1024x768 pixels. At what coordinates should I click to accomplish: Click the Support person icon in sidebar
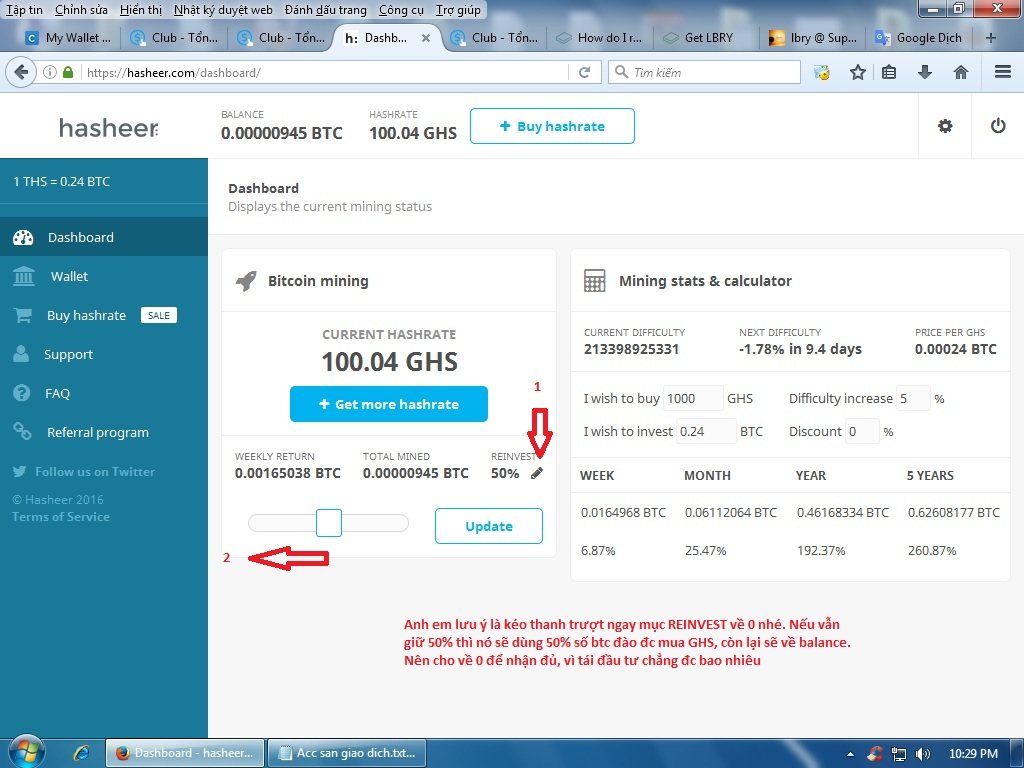(x=21, y=354)
